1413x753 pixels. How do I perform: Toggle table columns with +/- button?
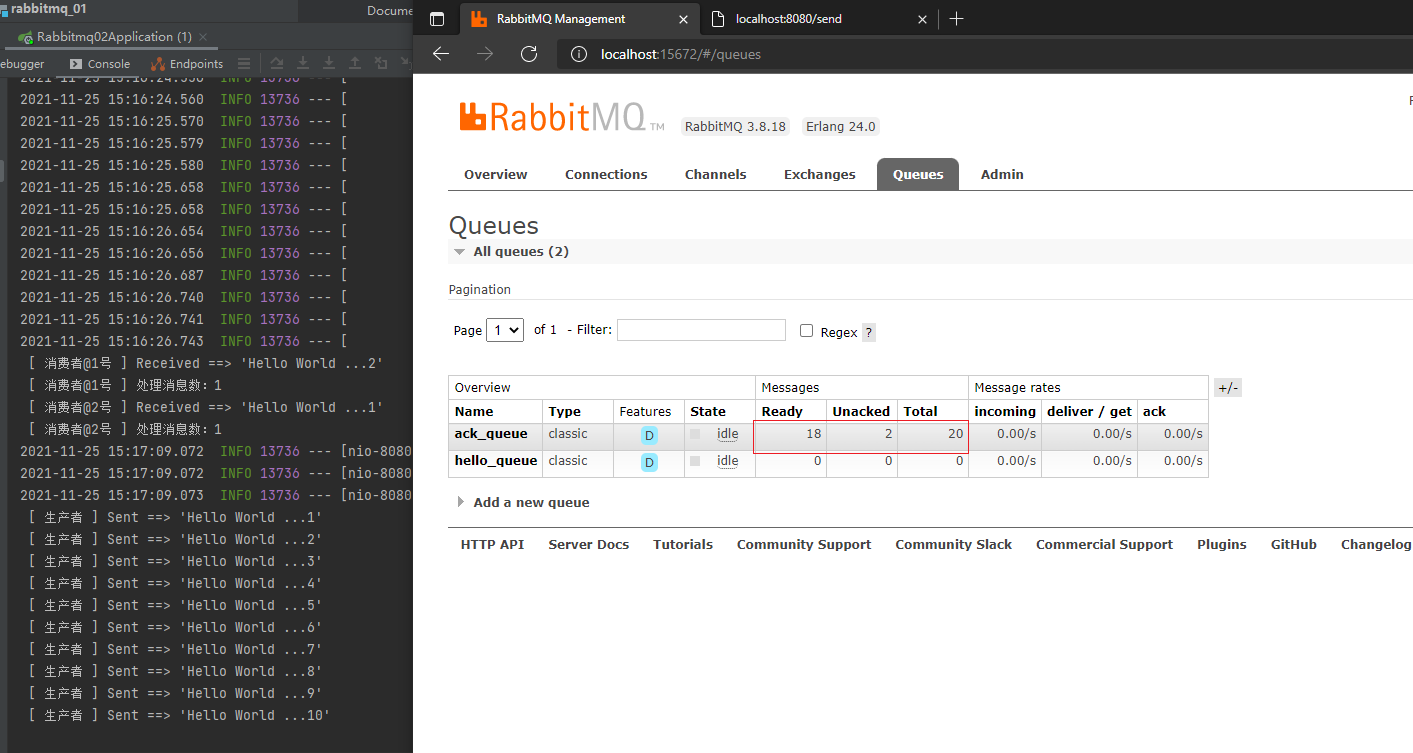click(x=1228, y=388)
